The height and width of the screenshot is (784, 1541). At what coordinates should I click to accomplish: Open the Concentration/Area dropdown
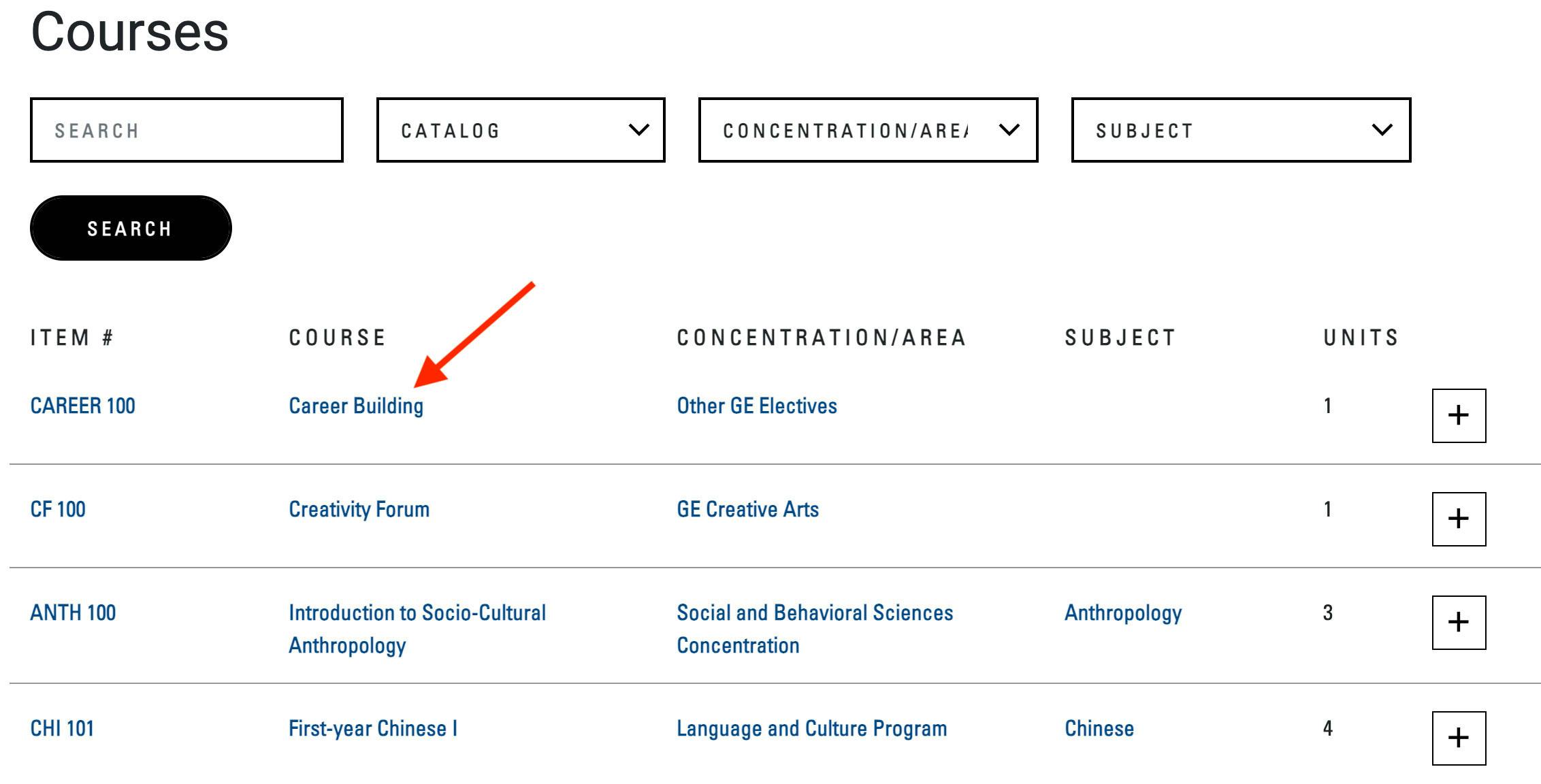pyautogui.click(x=868, y=130)
